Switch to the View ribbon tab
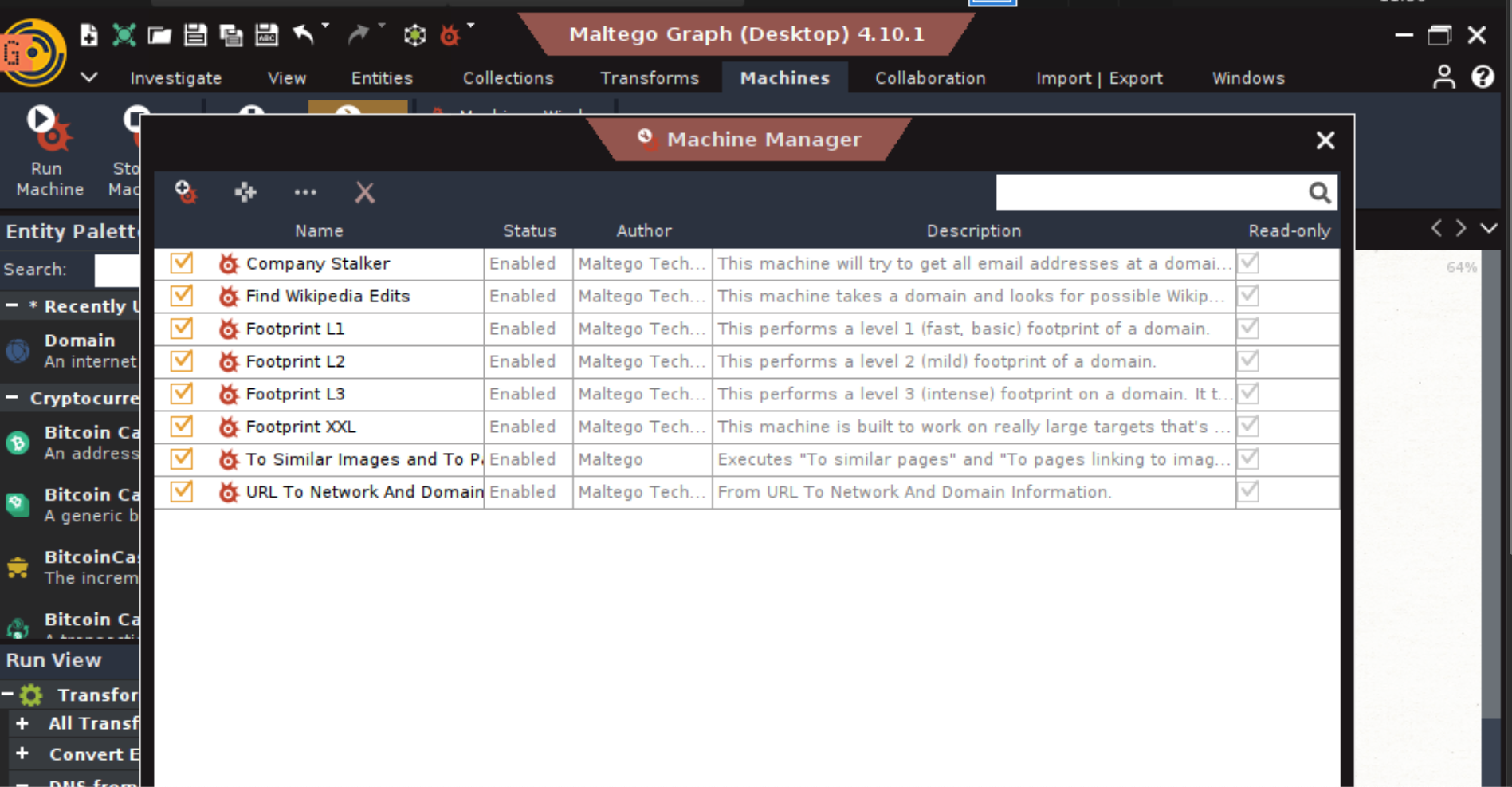The image size is (1512, 787). (x=287, y=78)
